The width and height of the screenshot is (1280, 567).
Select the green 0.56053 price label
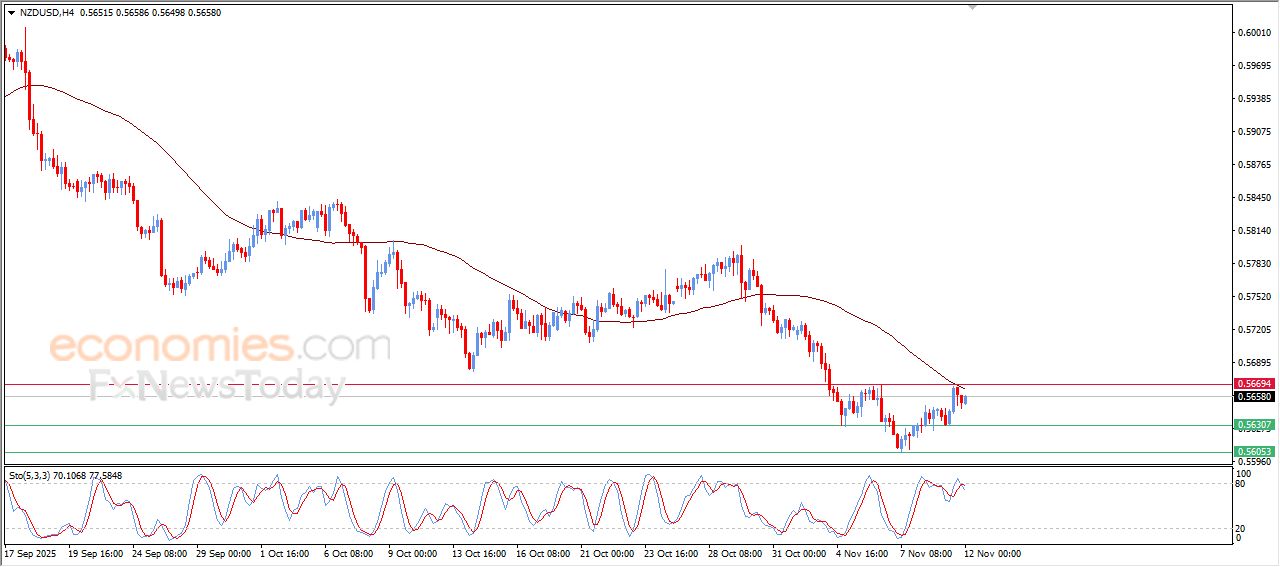tap(1253, 452)
